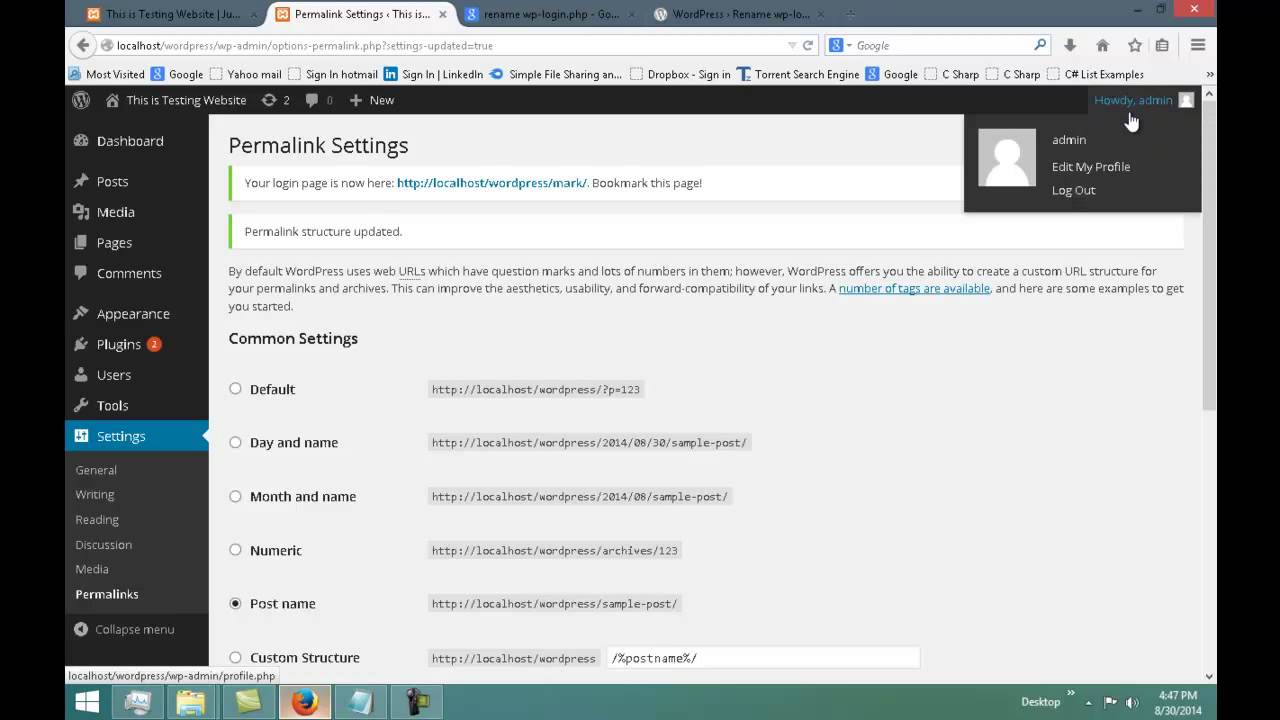Bookmark this page with the star icon

point(1134,45)
